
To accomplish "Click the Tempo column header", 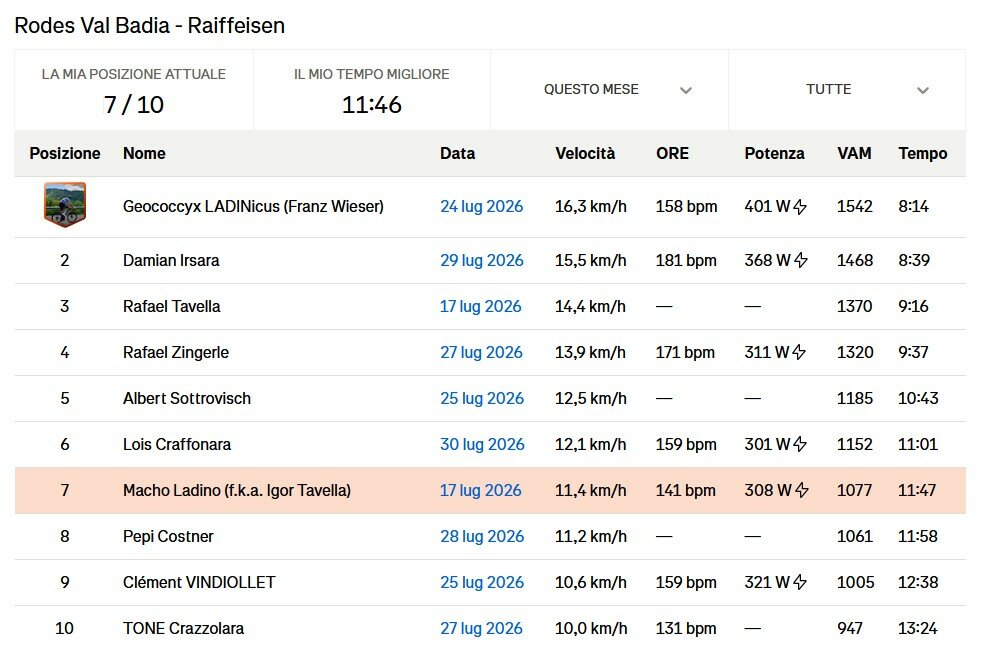I will pos(922,154).
